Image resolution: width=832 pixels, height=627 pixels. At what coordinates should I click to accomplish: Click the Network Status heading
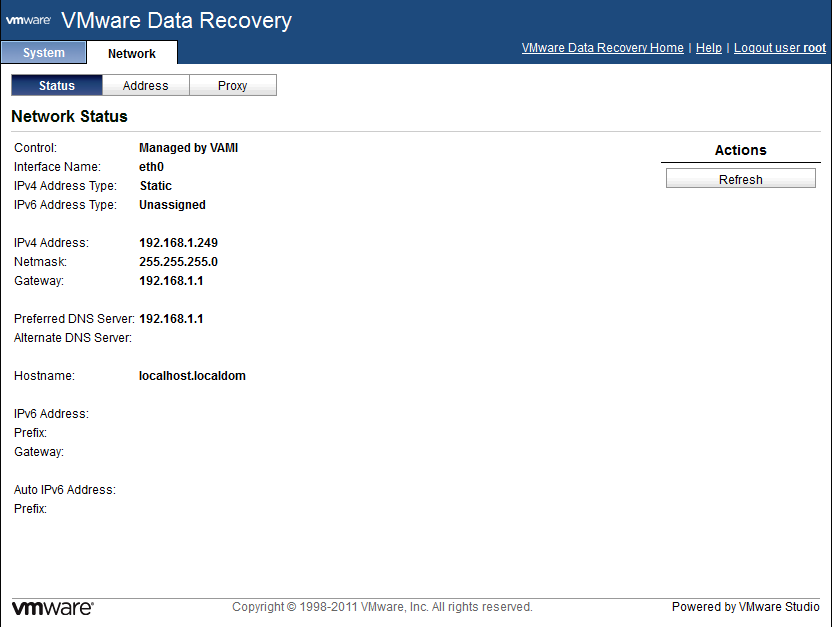click(x=69, y=116)
